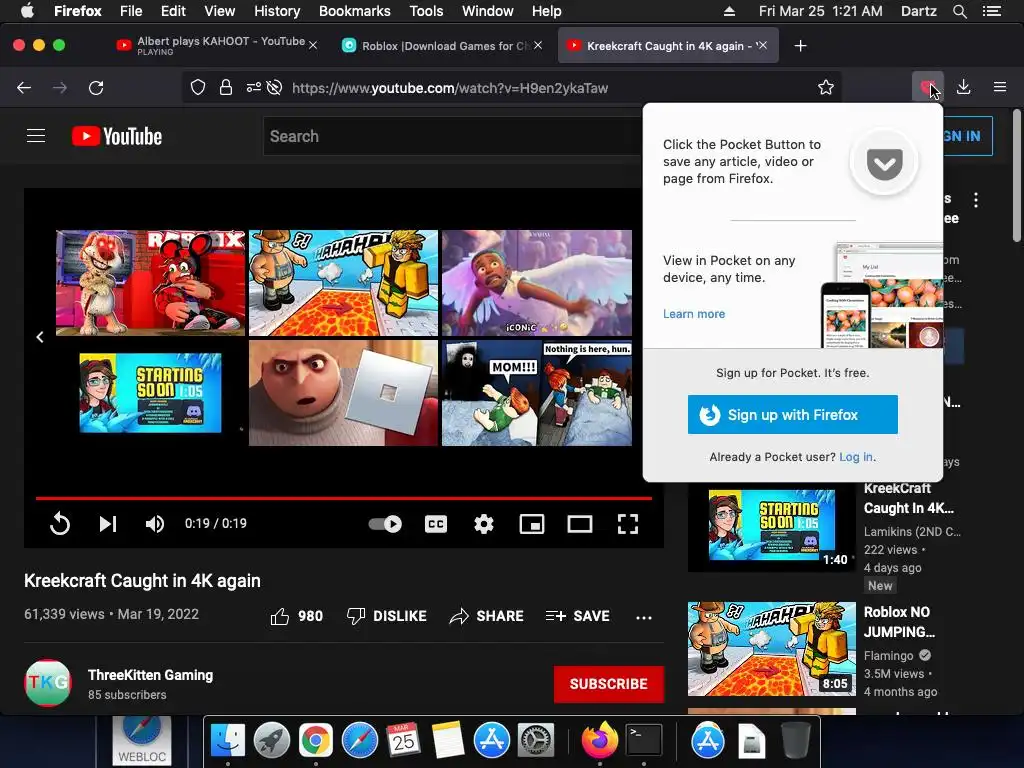Click the page vertical scrollbar
Viewport: 1024px width, 768px height.
tap(1016, 176)
